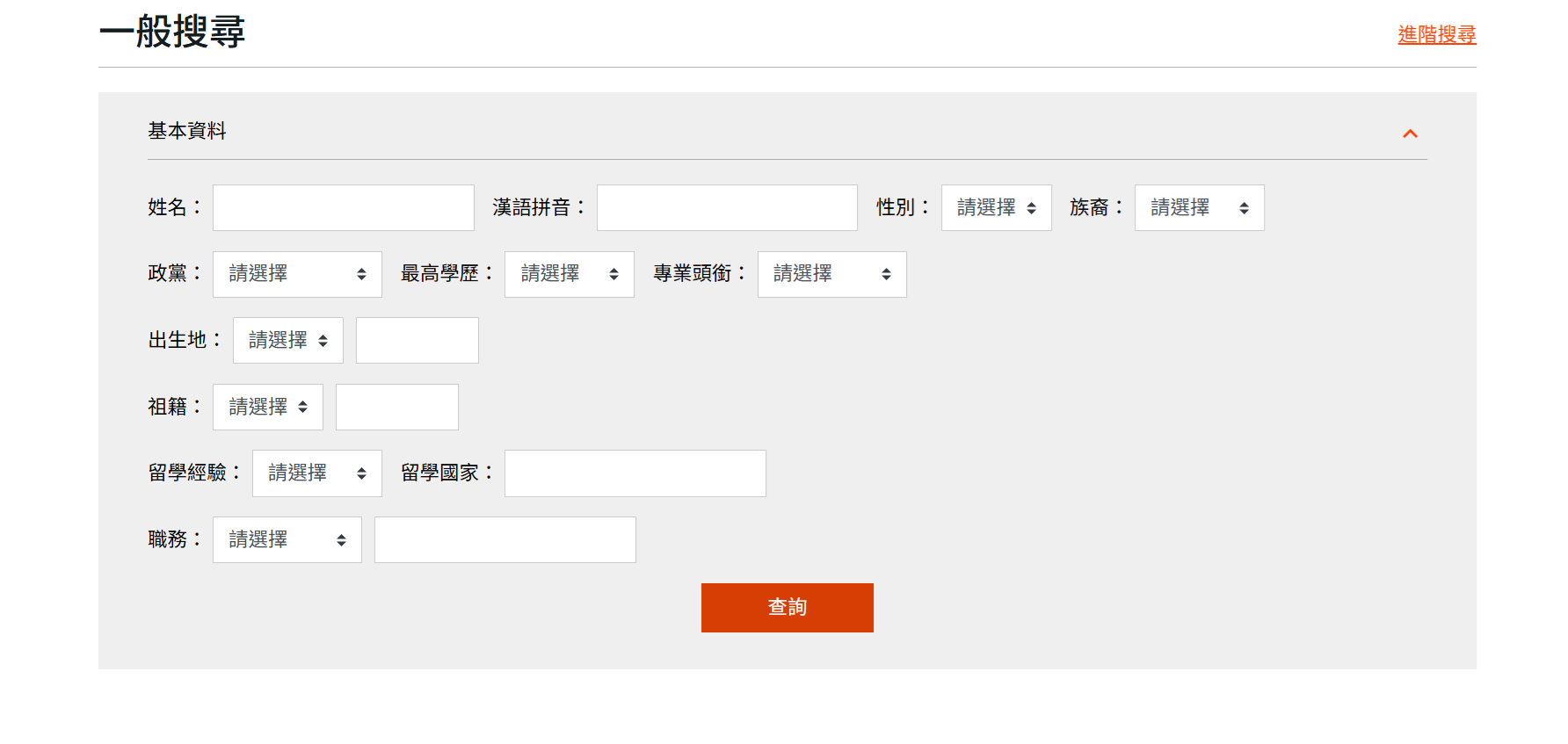The image size is (1568, 744).
Task: Expand the 職務 position dropdown
Action: click(287, 539)
